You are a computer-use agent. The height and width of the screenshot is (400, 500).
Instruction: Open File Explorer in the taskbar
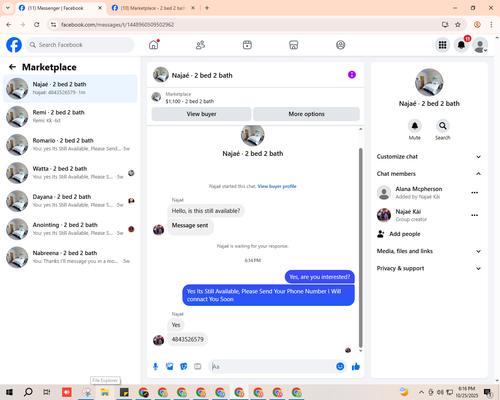(x=105, y=392)
